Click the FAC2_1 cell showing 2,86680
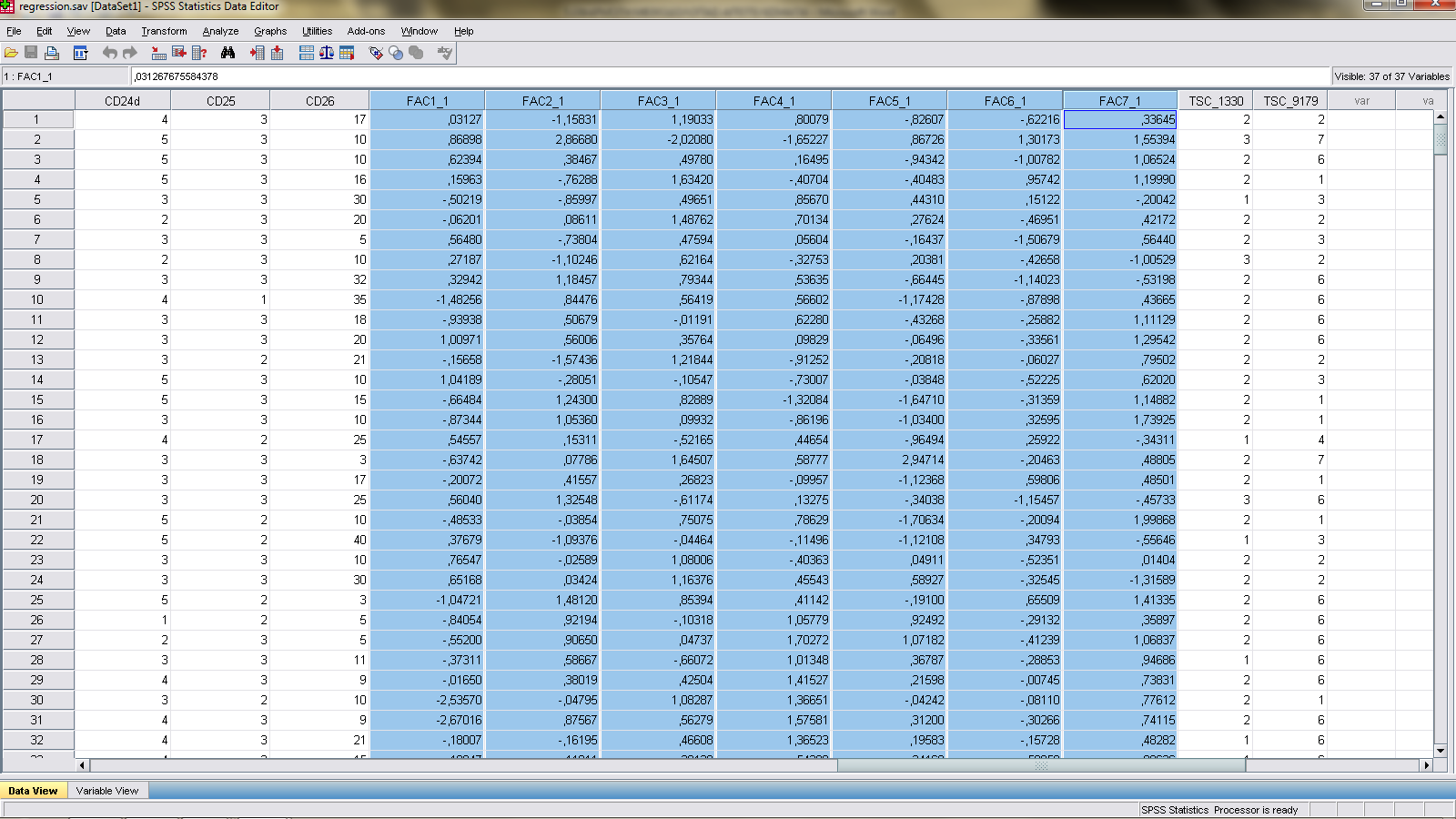1456x819 pixels. click(x=542, y=139)
